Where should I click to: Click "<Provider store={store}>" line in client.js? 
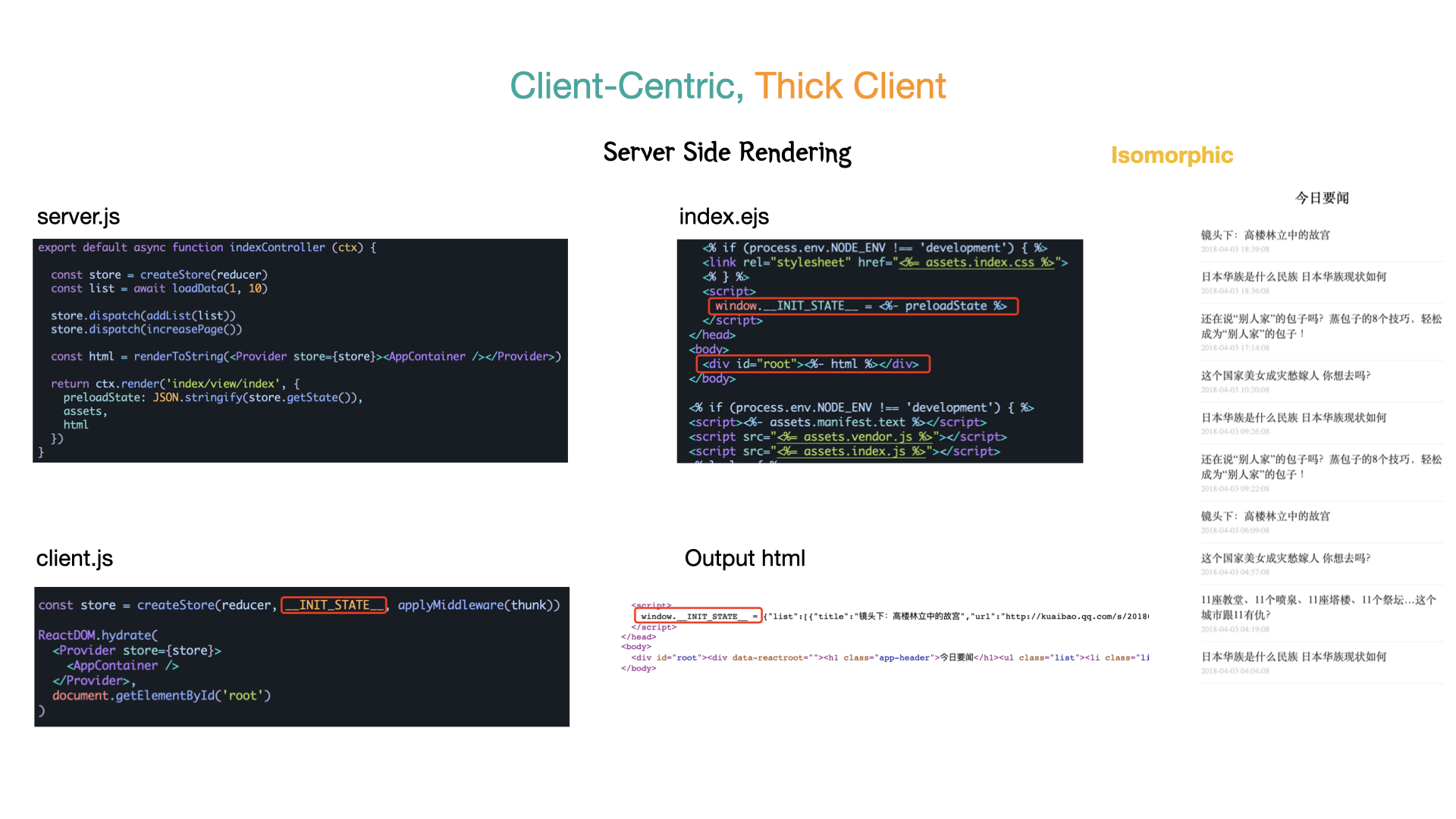tap(136, 651)
